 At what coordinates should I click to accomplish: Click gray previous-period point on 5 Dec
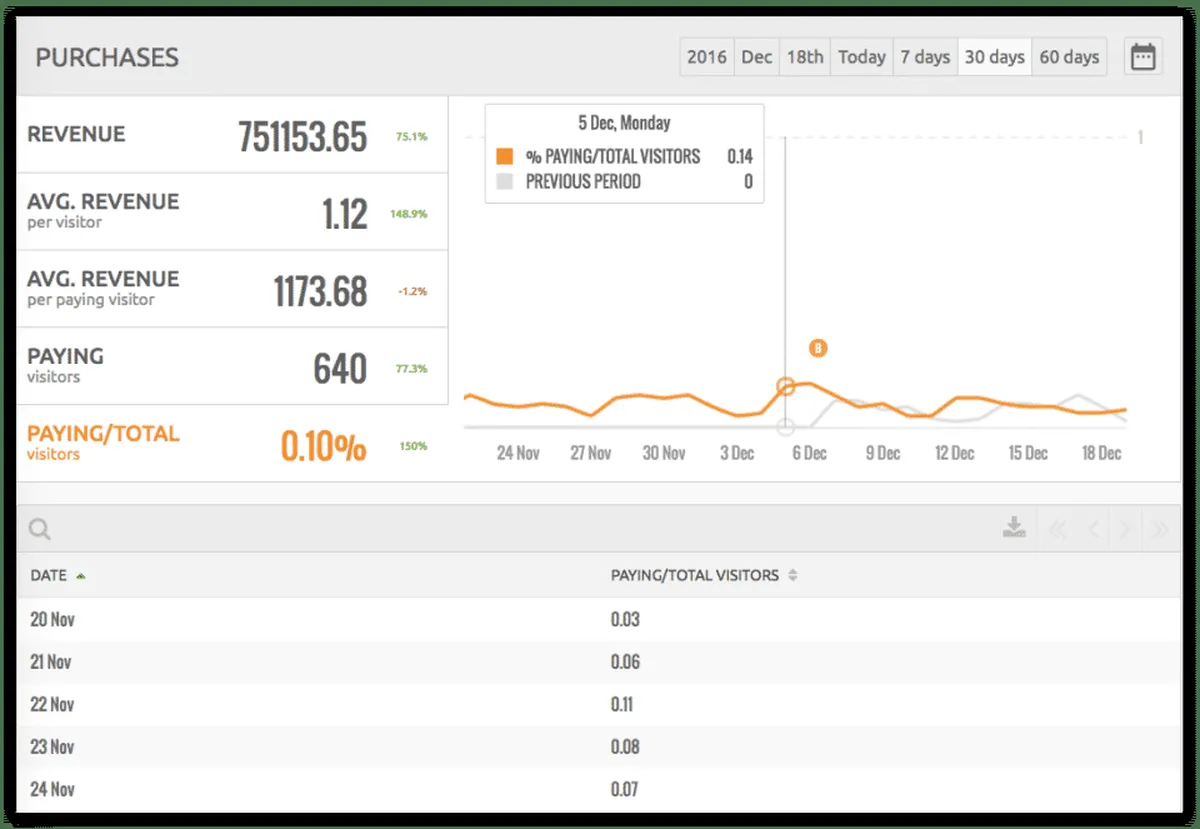pos(785,427)
